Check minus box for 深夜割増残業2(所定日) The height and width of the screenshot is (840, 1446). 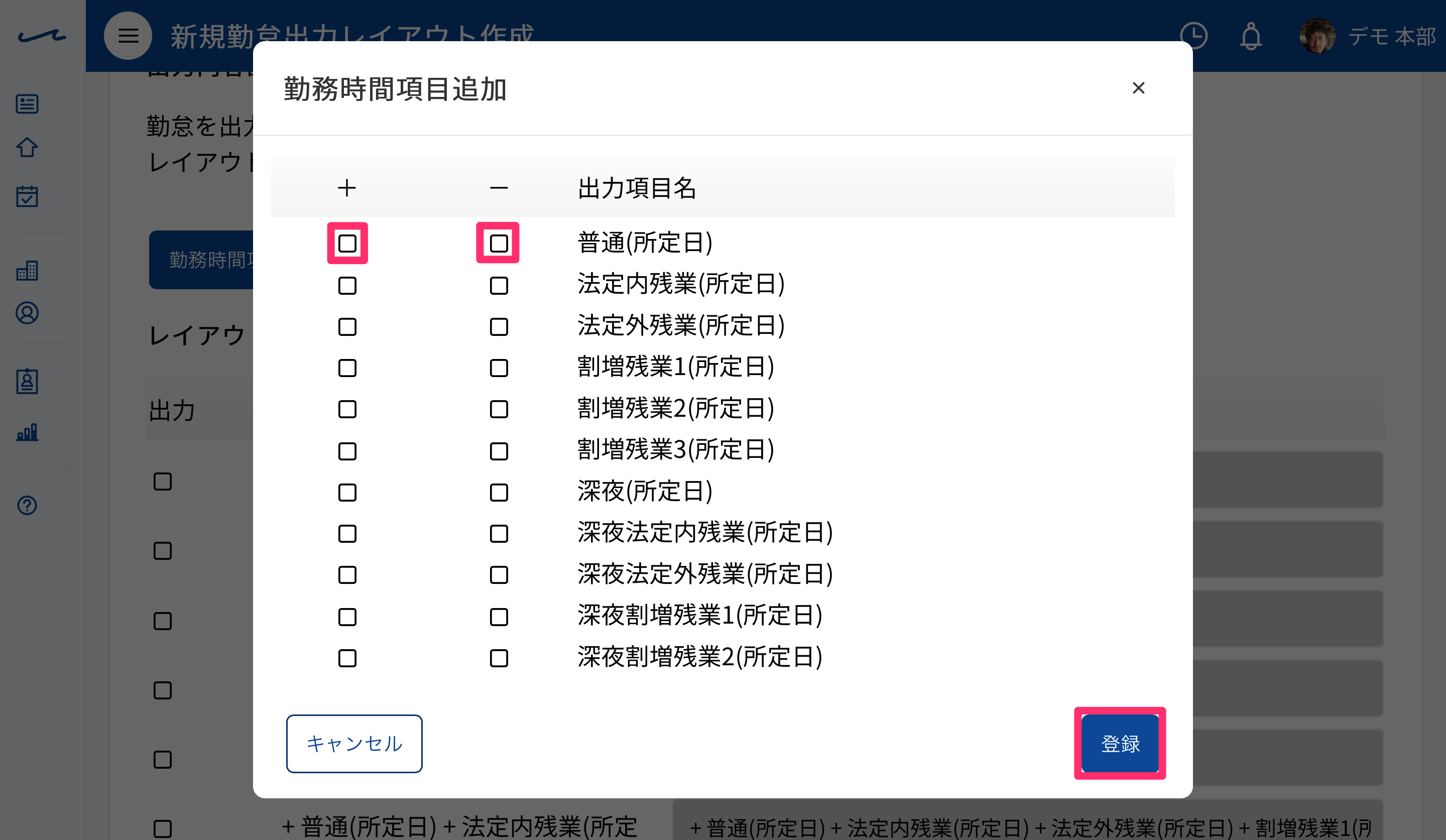pyautogui.click(x=499, y=658)
